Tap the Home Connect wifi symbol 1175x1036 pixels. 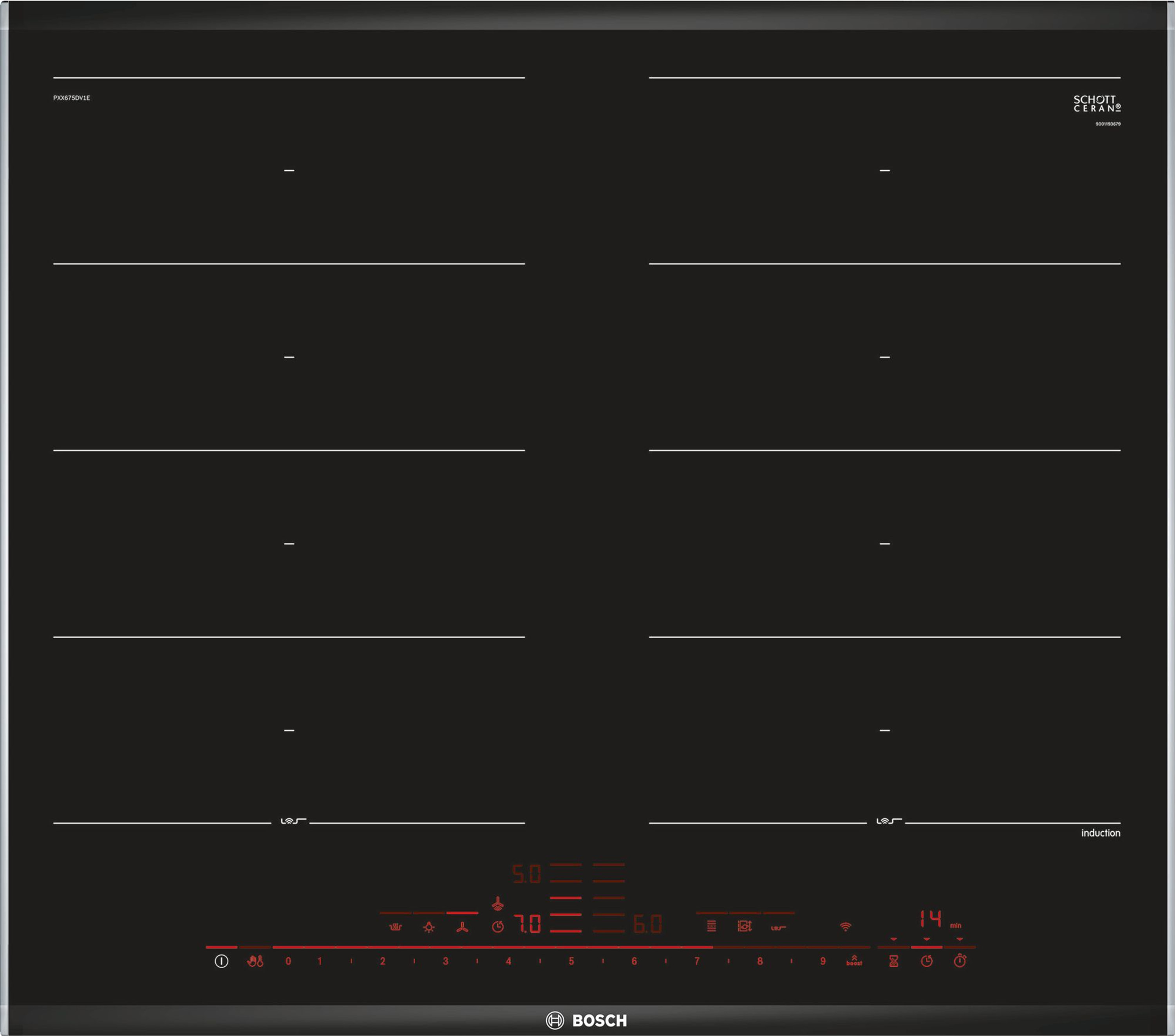click(845, 927)
